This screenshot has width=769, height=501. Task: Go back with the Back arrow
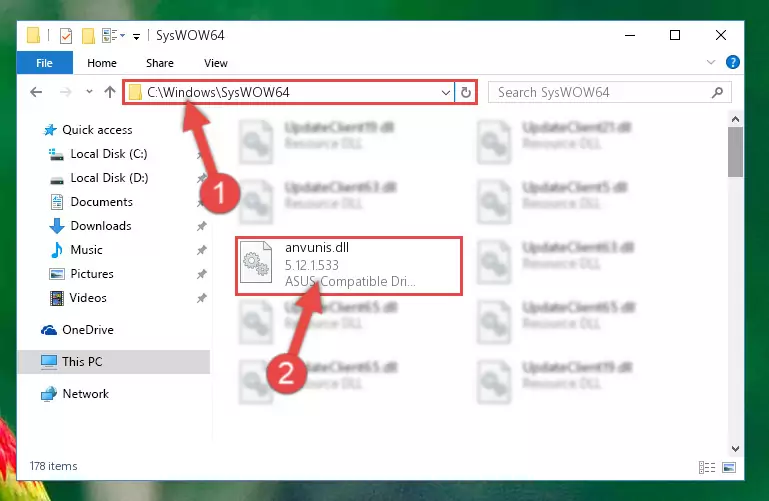(36, 92)
